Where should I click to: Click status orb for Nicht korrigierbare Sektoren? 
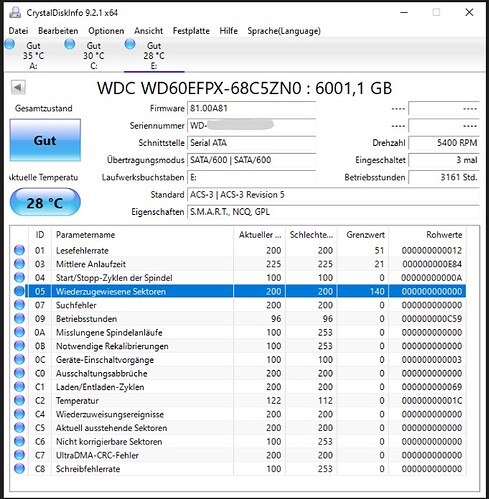[19, 441]
